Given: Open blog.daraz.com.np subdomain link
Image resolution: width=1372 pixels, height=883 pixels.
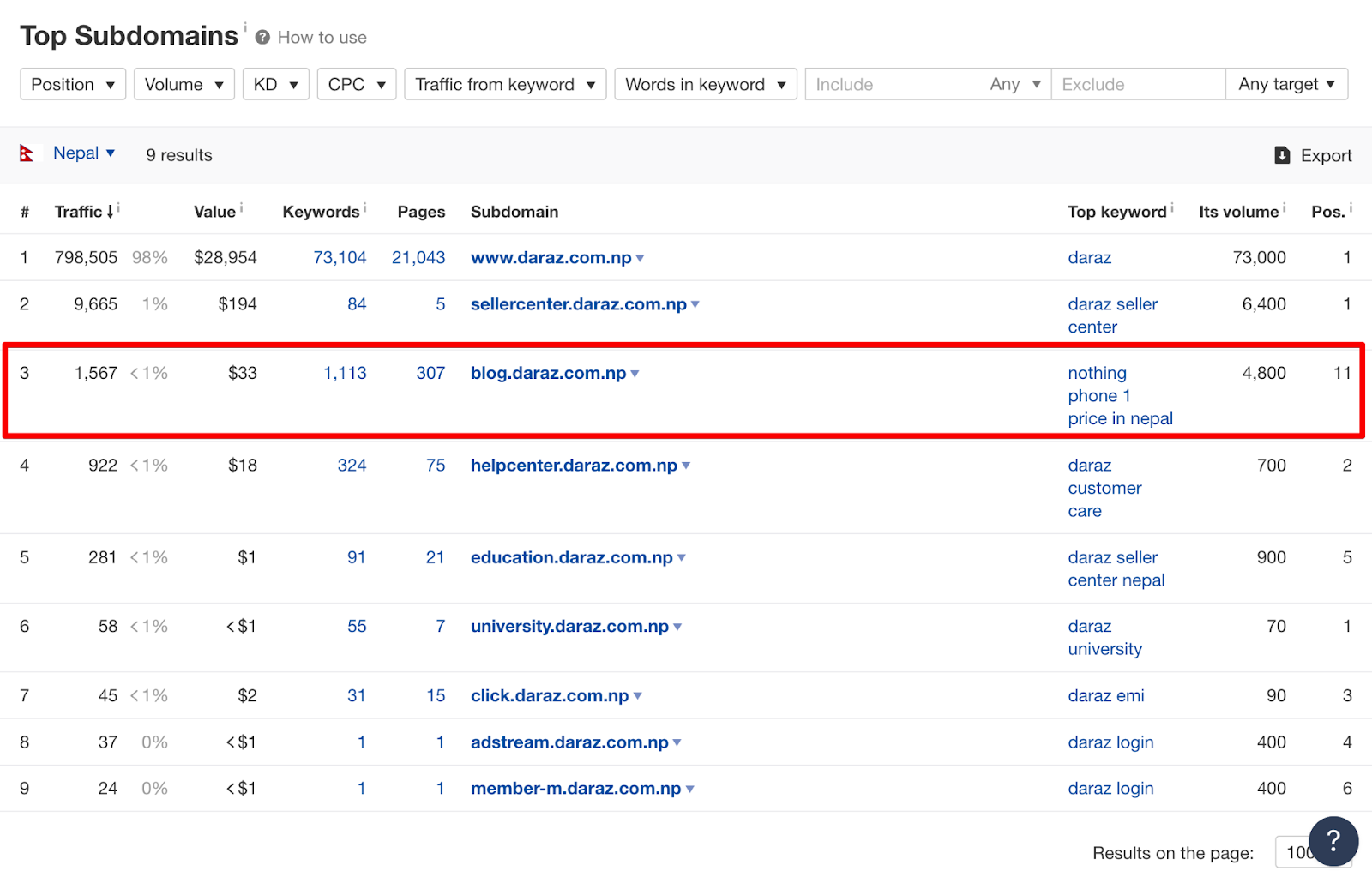Looking at the screenshot, I should pos(549,374).
